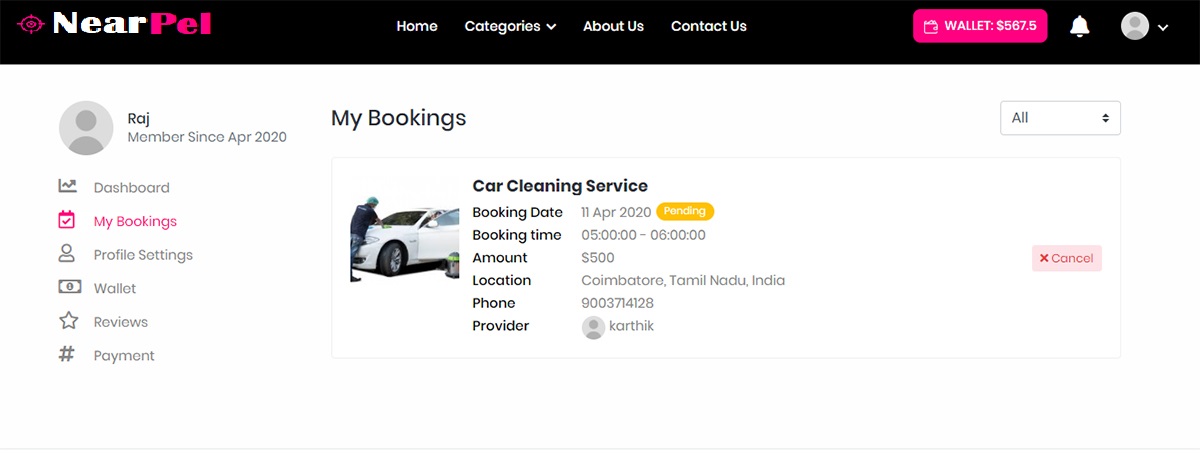Click Raj's profile picture in sidebar
Image resolution: width=1200 pixels, height=453 pixels.
[x=86, y=128]
